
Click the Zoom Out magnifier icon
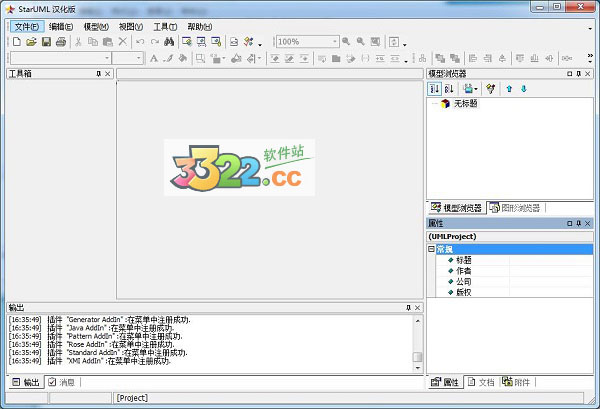[360, 42]
